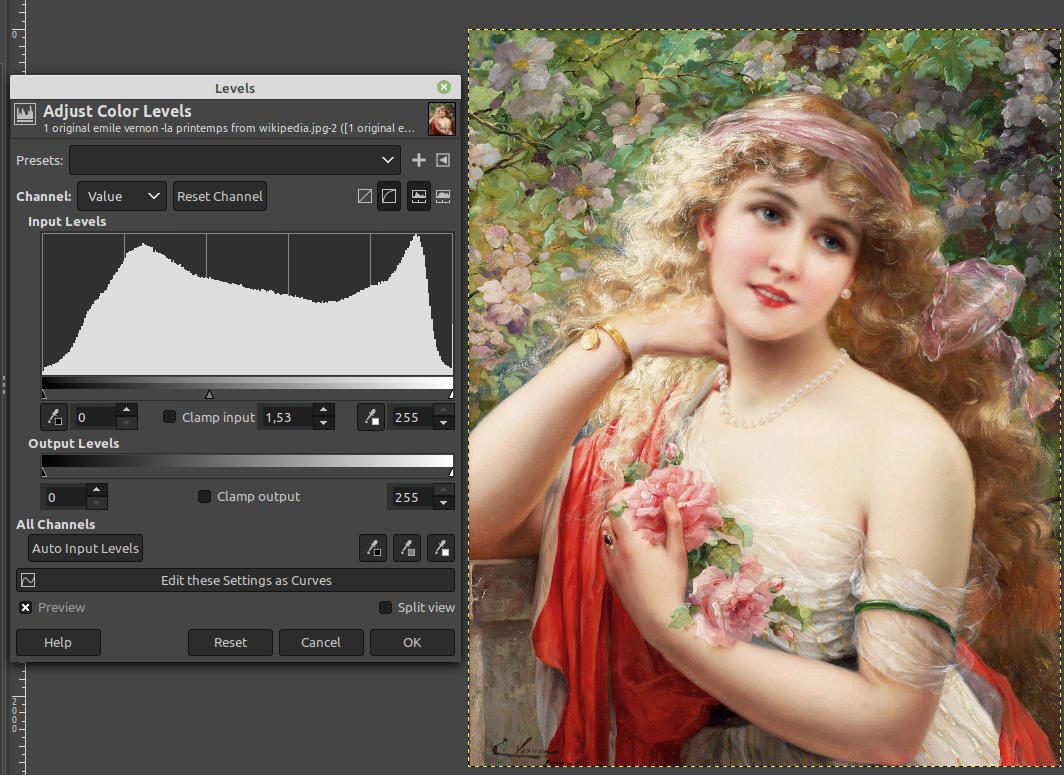
Task: Click the gamma field showing 1,53
Action: [285, 417]
